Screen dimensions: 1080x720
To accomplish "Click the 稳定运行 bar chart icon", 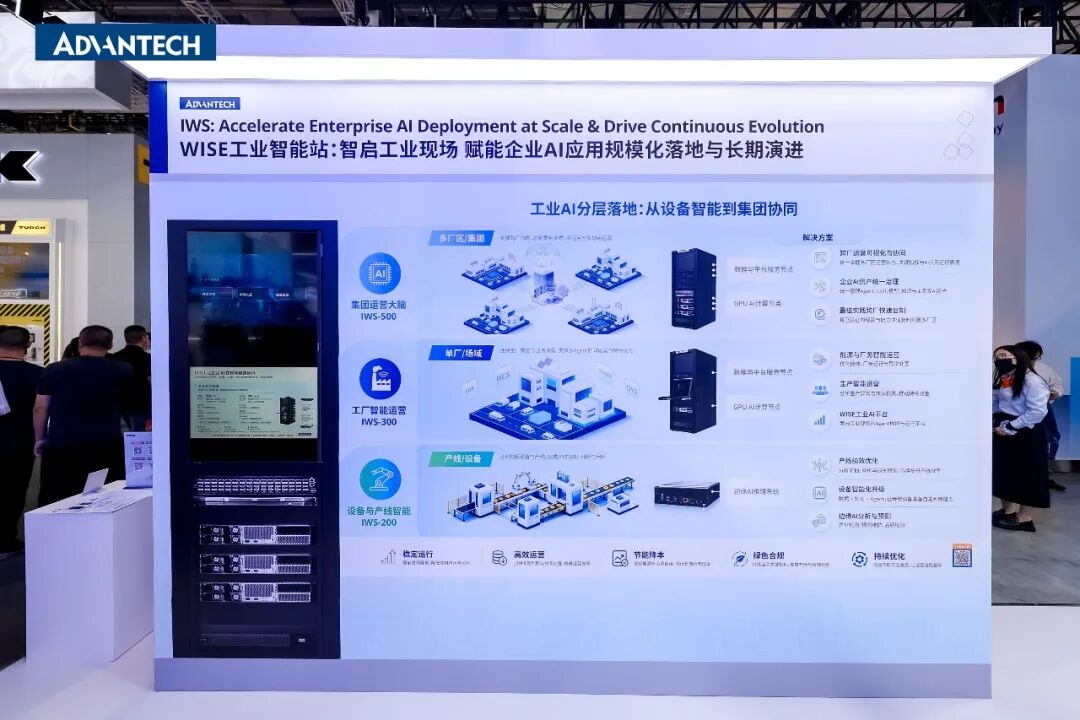I will (389, 557).
